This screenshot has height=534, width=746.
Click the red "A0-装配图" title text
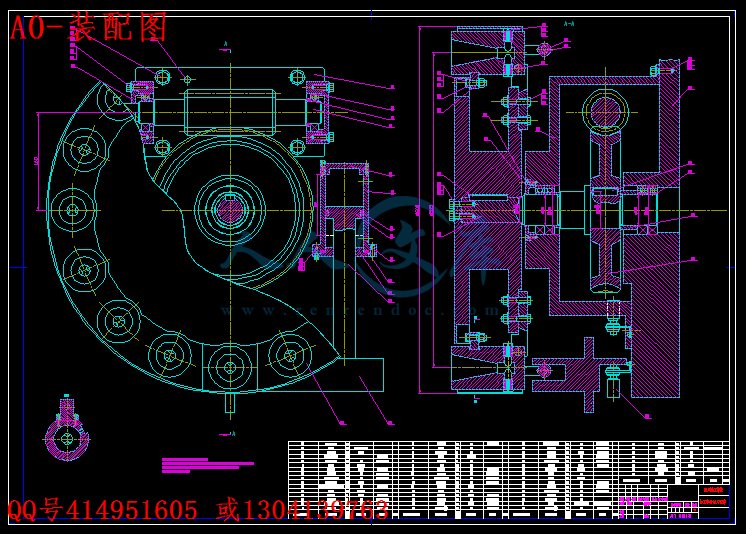pos(88,27)
